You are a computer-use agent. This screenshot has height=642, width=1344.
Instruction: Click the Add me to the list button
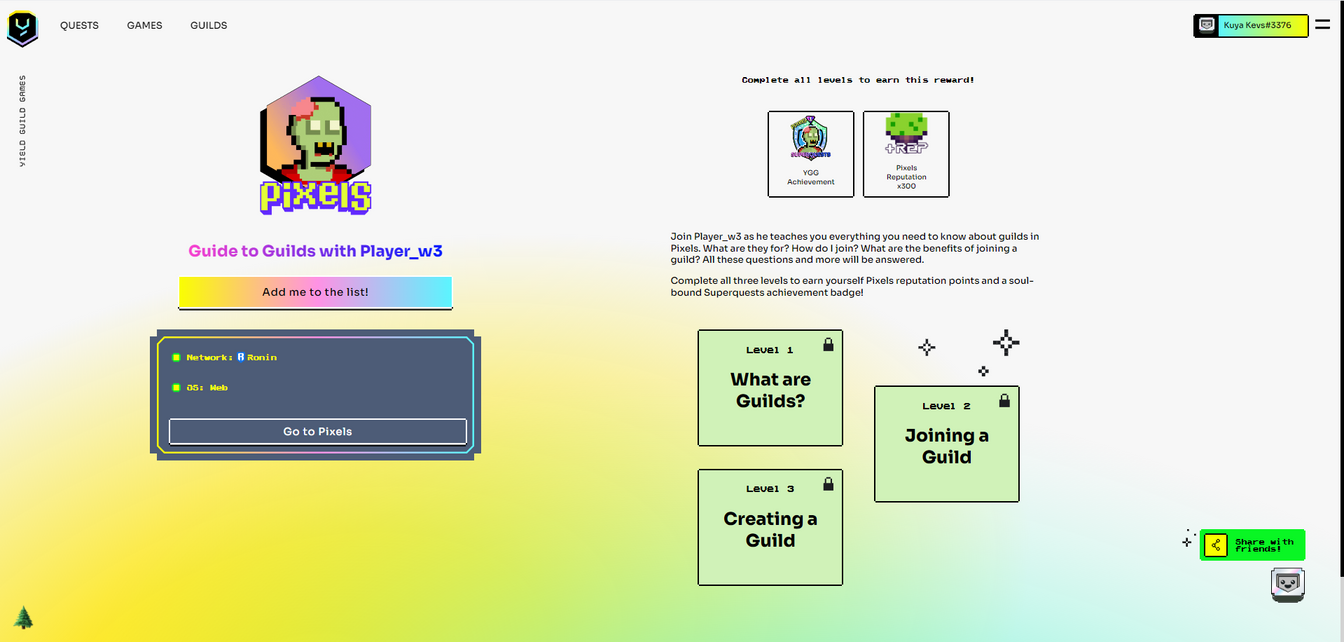pos(315,292)
